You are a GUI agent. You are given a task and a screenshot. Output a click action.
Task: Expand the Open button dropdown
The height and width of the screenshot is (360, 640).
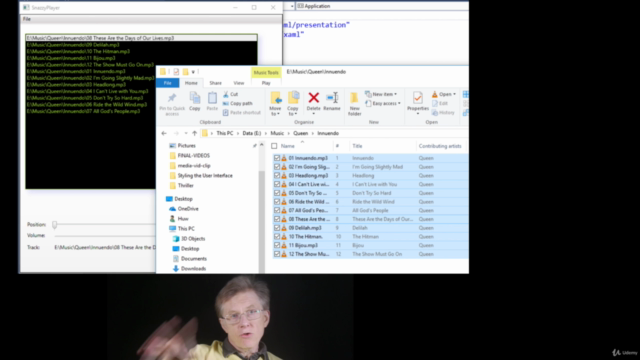(454, 94)
